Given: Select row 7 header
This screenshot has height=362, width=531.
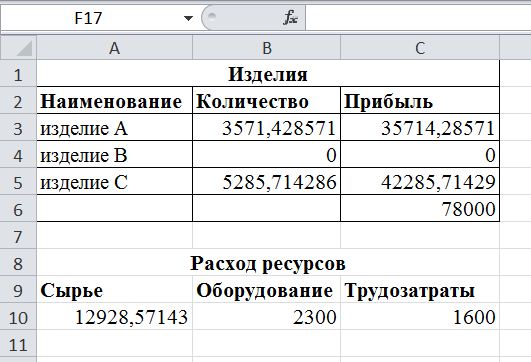Looking at the screenshot, I should click(x=18, y=236).
